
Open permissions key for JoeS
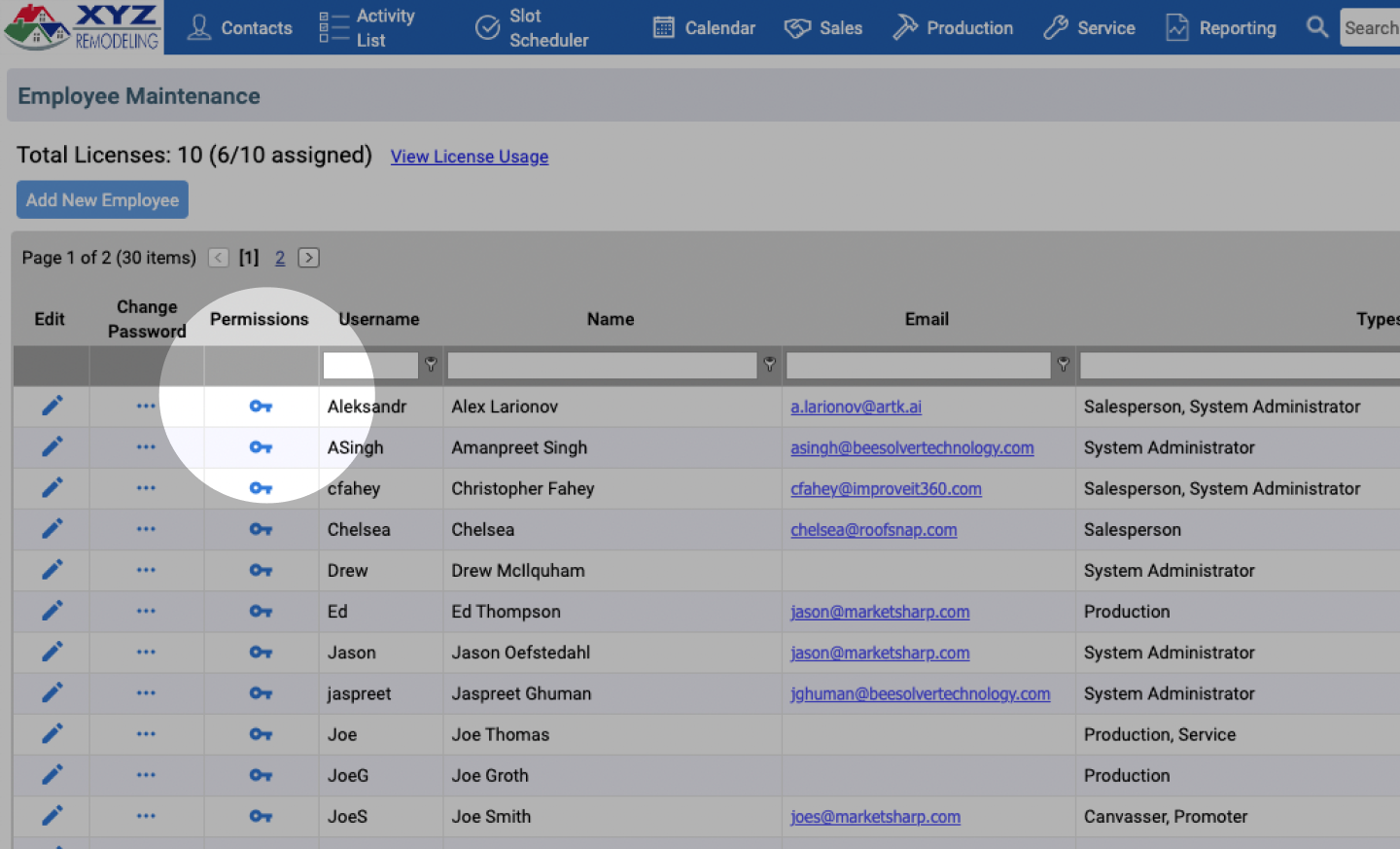click(261, 816)
